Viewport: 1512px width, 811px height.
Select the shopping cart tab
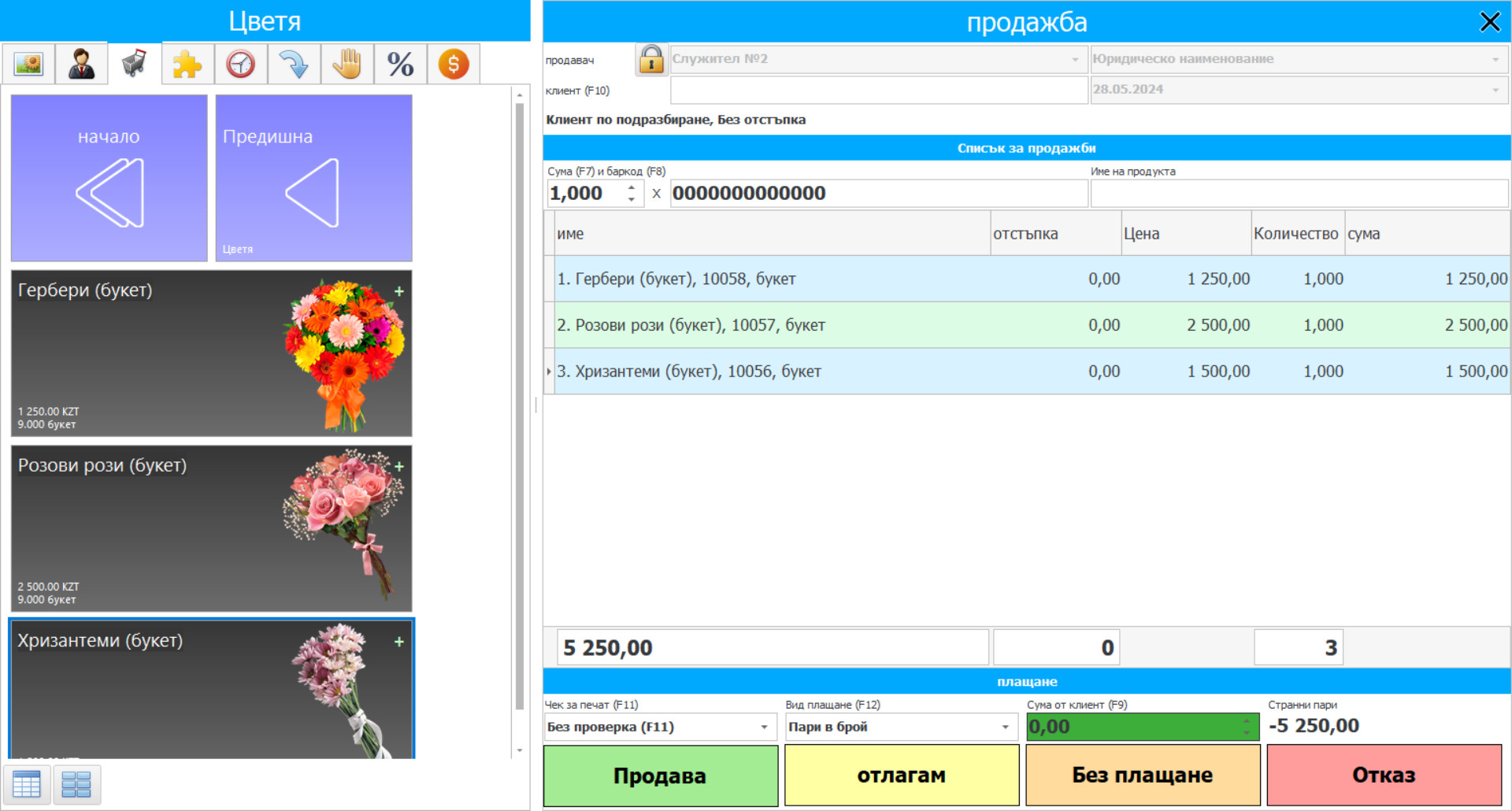pos(135,64)
